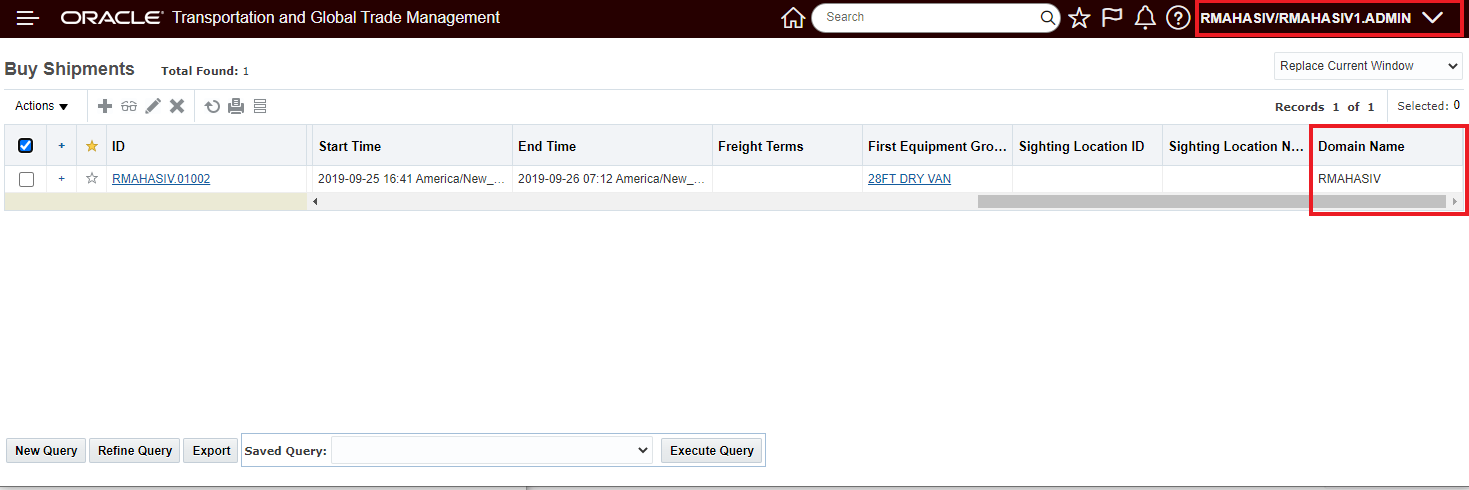
Task: Click the Print toolbar icon
Action: coord(236,106)
